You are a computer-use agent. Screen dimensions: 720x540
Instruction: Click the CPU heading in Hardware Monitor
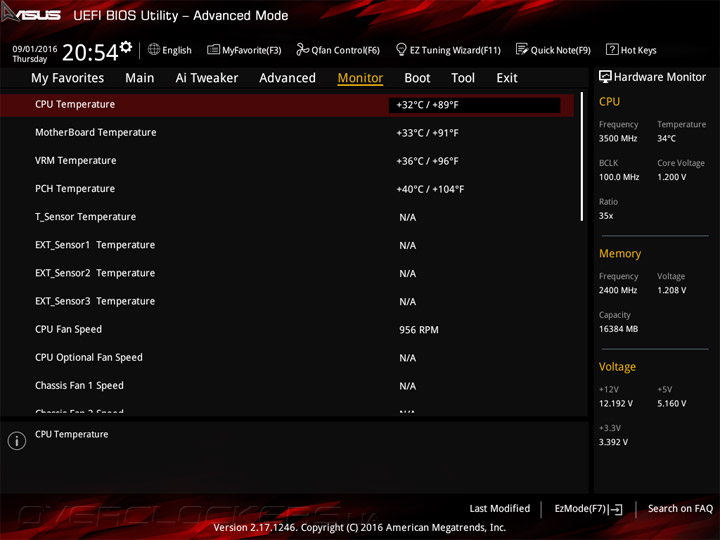click(609, 101)
